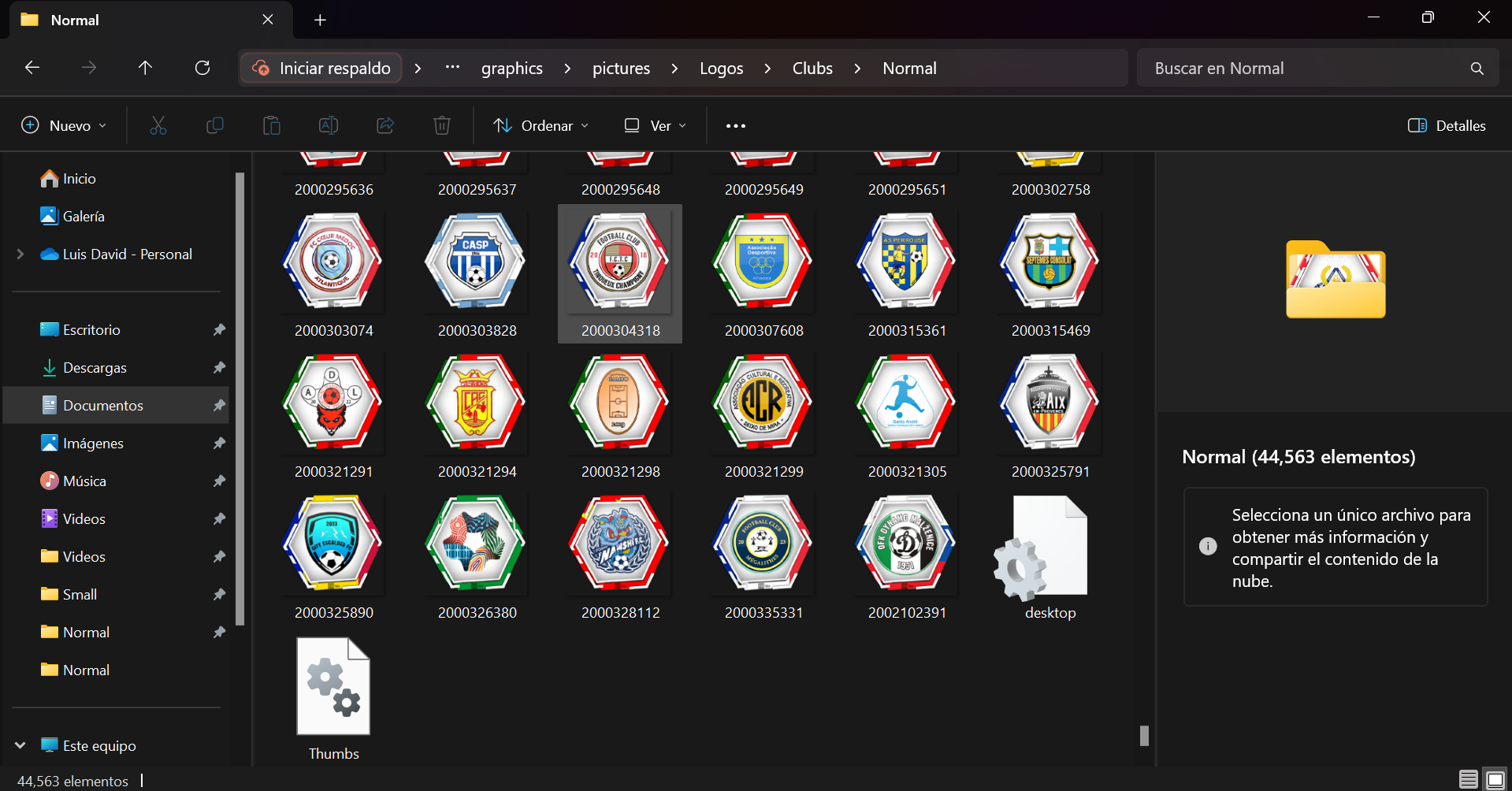
Task: Refresh the current folder view
Action: click(202, 68)
